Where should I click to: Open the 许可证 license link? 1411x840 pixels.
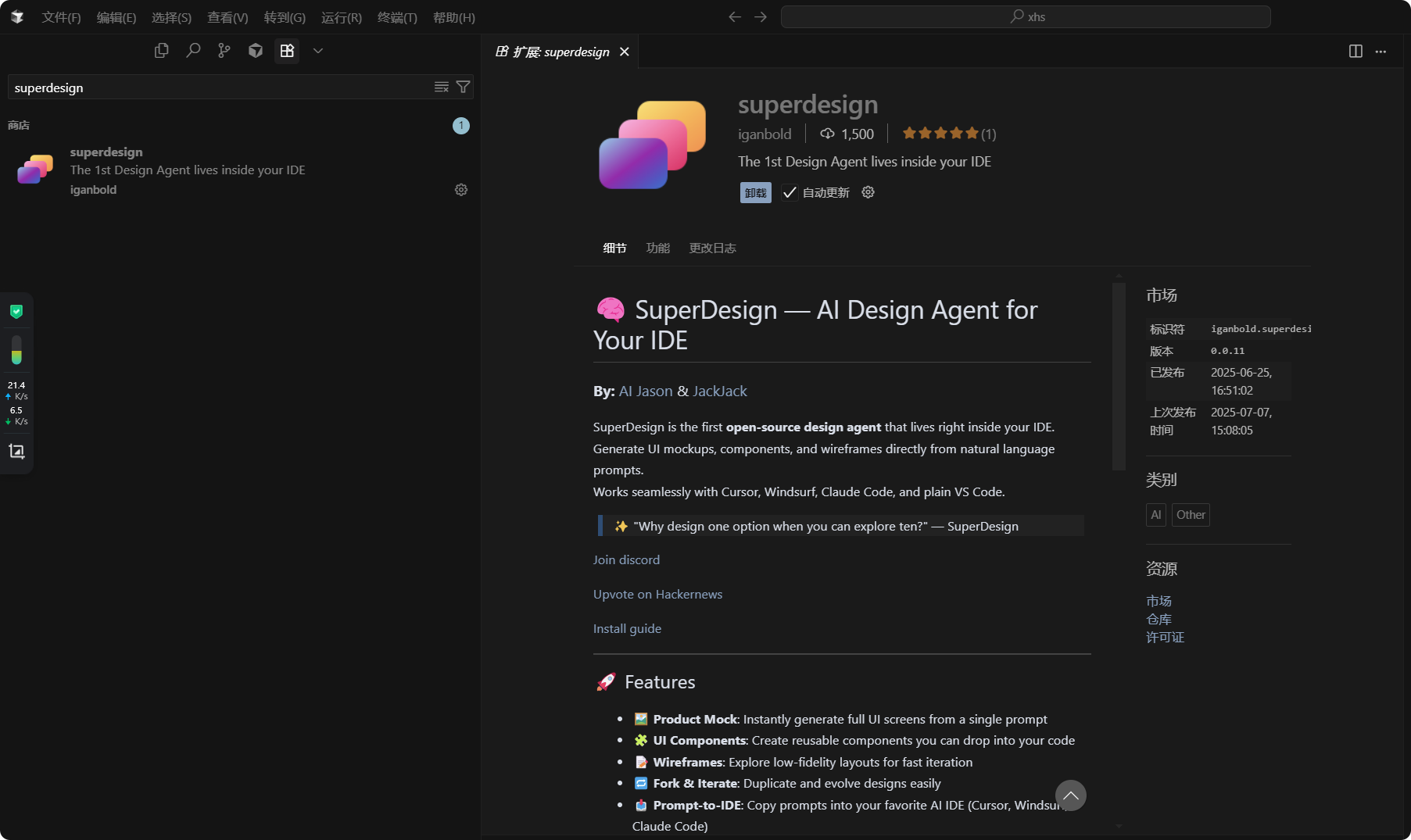[x=1165, y=638]
